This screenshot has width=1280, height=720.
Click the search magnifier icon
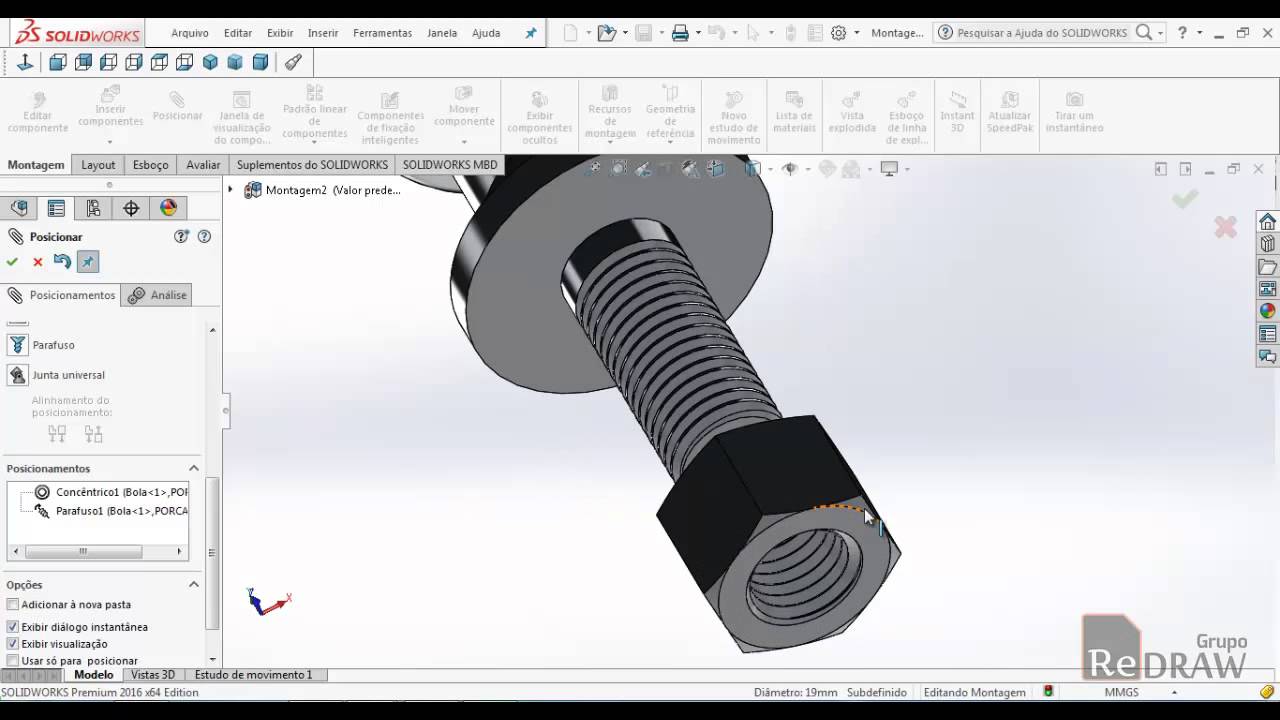(x=1144, y=33)
